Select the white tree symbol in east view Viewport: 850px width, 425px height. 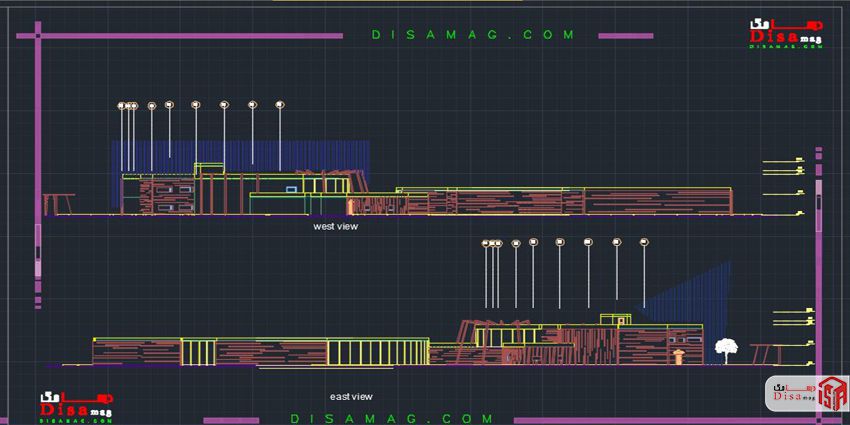pyautogui.click(x=725, y=350)
